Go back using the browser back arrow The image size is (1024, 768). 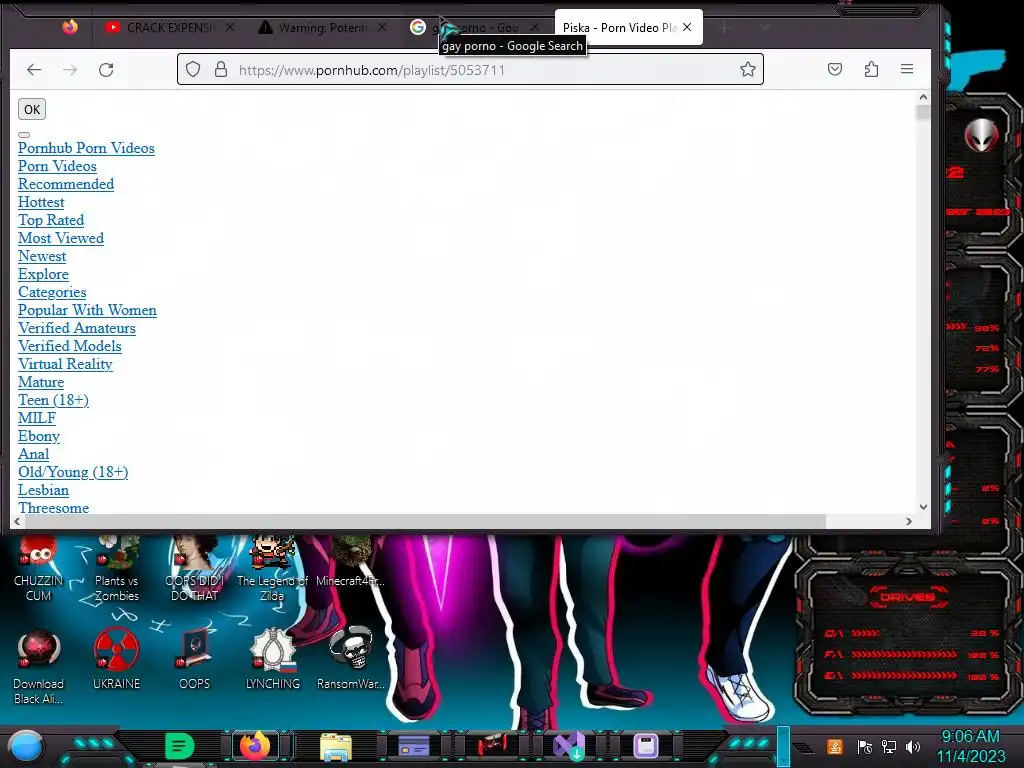(34, 69)
